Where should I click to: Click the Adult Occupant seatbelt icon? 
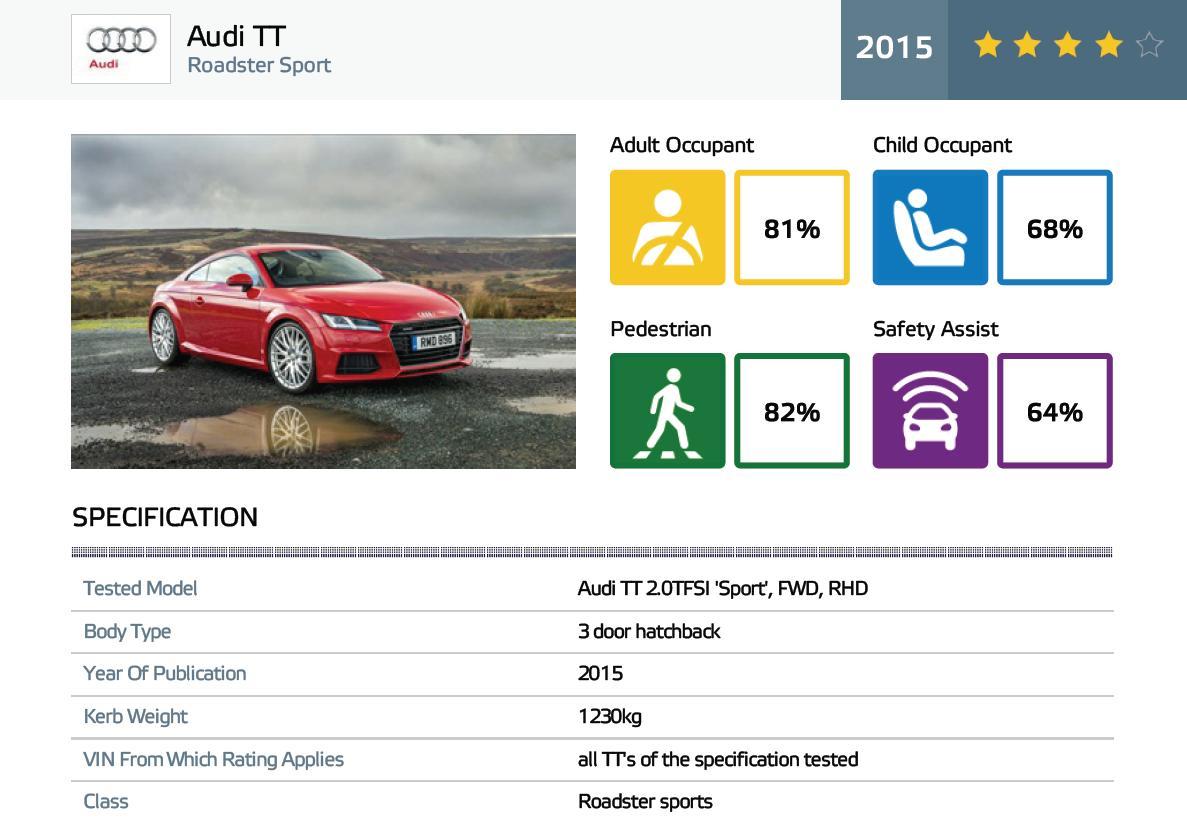(x=668, y=228)
